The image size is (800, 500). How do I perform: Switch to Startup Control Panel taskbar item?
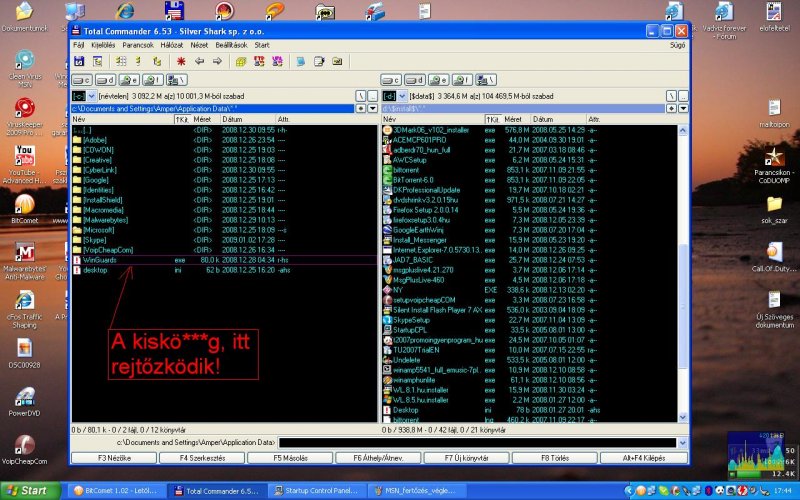pyautogui.click(x=317, y=491)
